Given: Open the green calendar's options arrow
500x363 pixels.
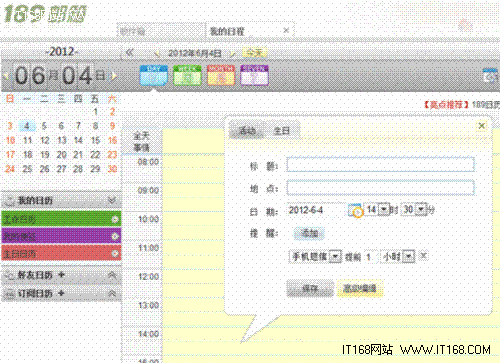Looking at the screenshot, I should 115,219.
